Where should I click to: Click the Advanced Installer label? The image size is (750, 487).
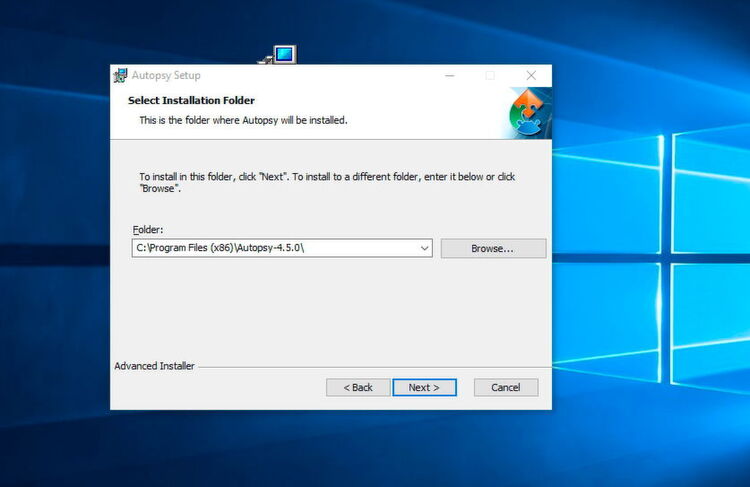pos(154,366)
